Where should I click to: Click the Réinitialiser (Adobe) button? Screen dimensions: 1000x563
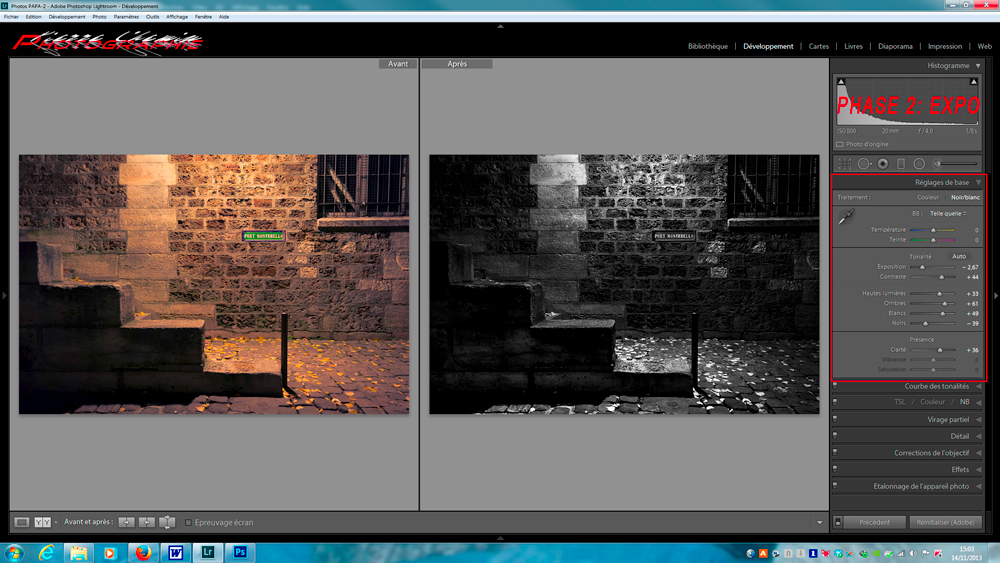pos(946,522)
